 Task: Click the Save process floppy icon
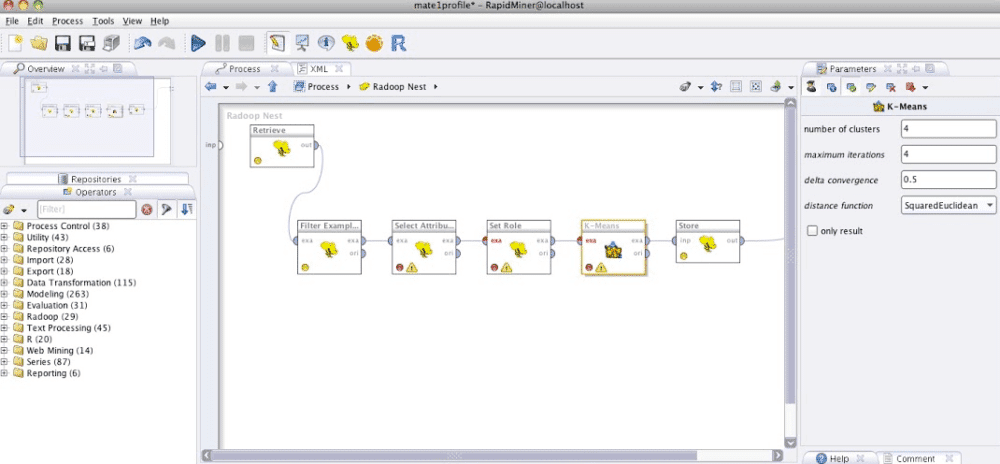[62, 43]
